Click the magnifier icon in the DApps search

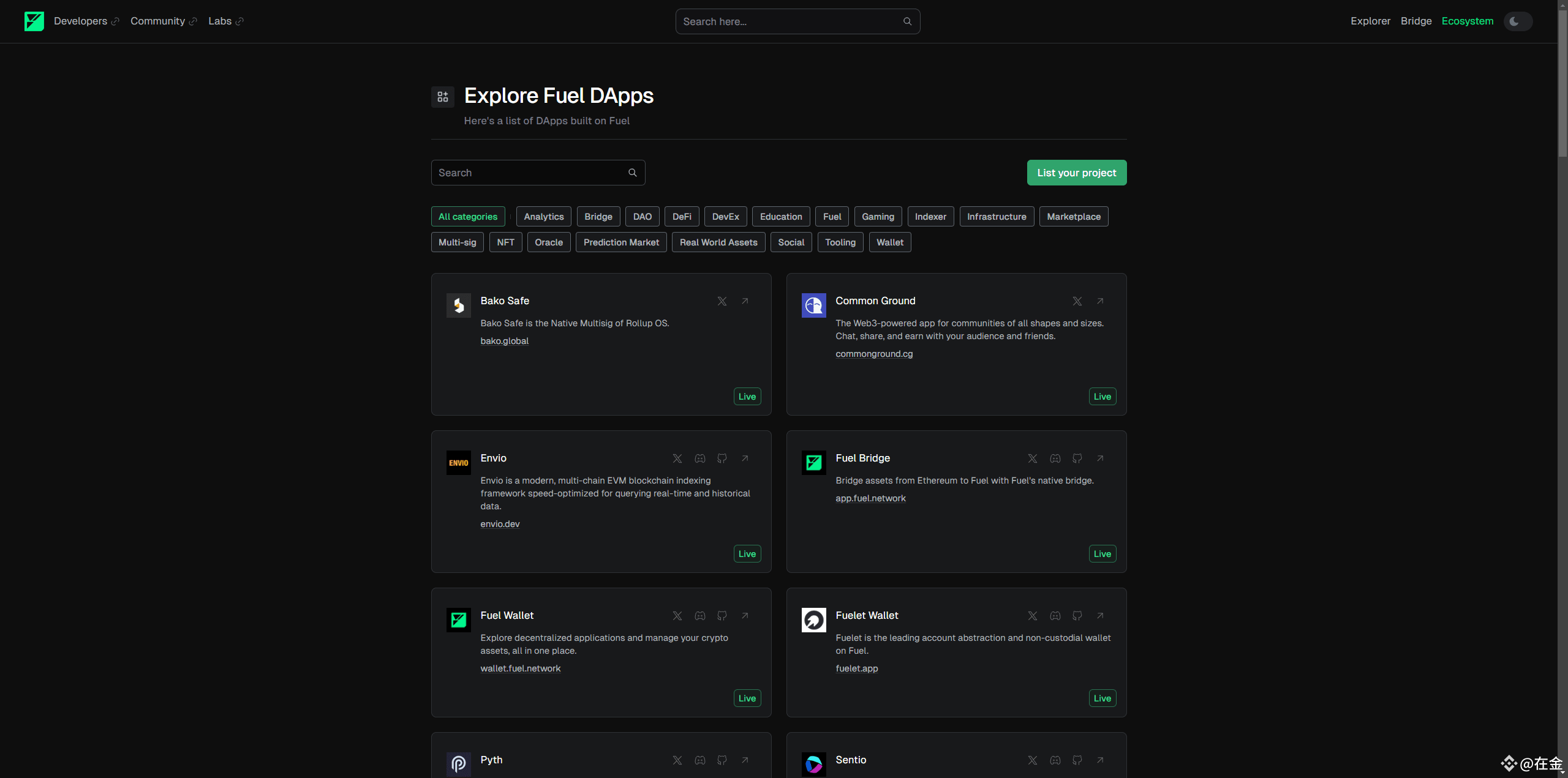[633, 173]
